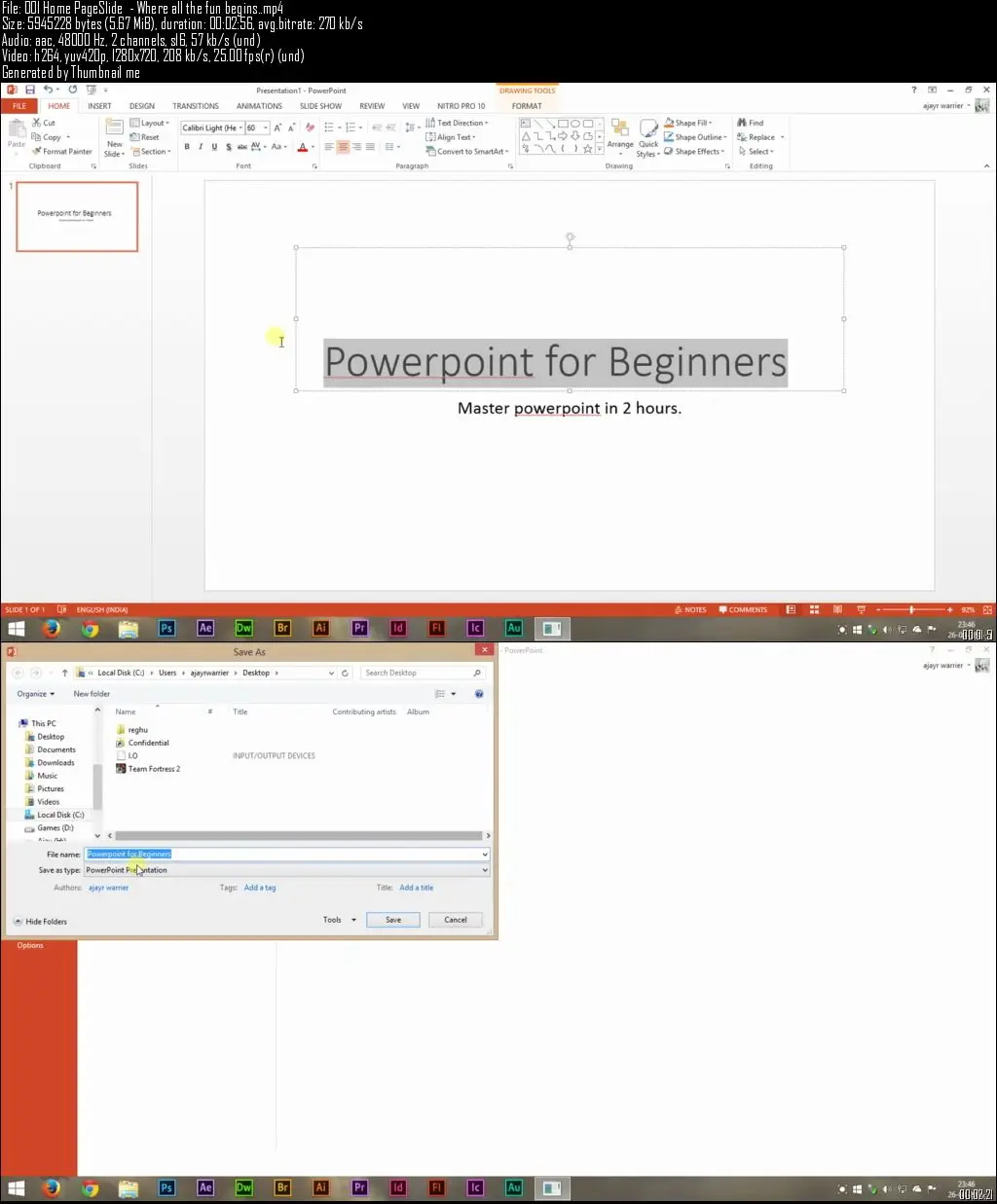Click the Cancel button in Save As
Image resolution: width=997 pixels, height=1204 pixels.
pyautogui.click(x=456, y=920)
